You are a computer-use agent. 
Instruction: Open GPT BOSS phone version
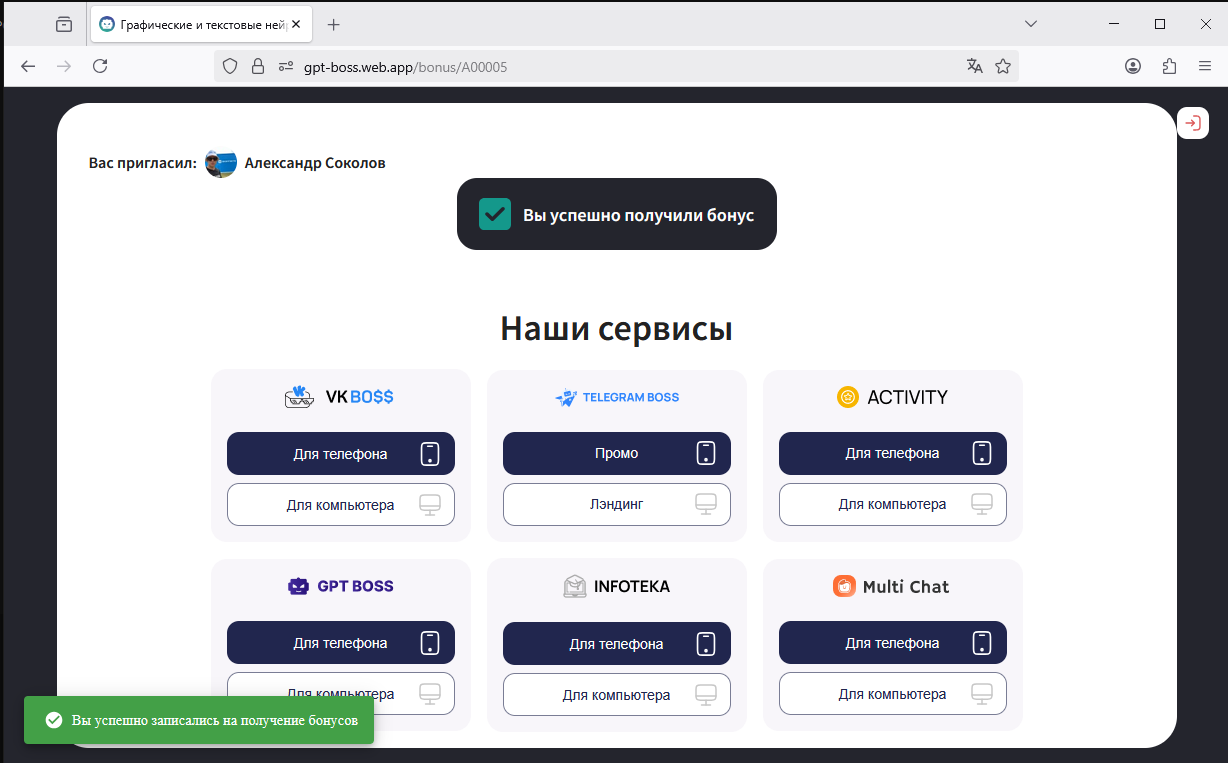pos(341,643)
